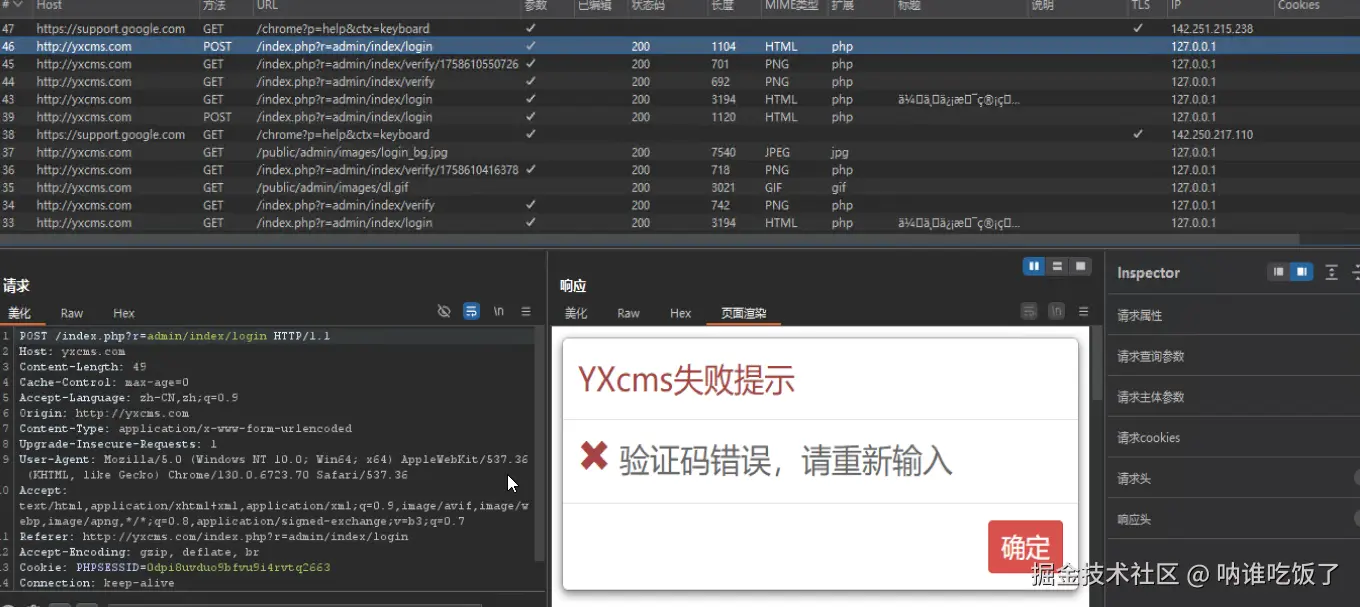The width and height of the screenshot is (1360, 607).
Task: Open the request panel hamburger menu
Action: 526,312
